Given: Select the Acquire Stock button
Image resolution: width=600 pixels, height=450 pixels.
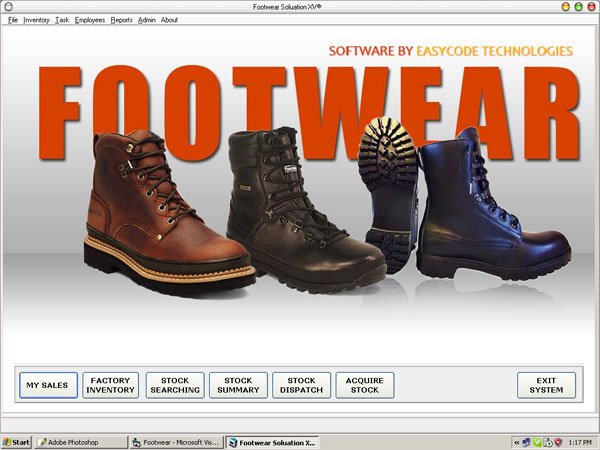Looking at the screenshot, I should 364,385.
